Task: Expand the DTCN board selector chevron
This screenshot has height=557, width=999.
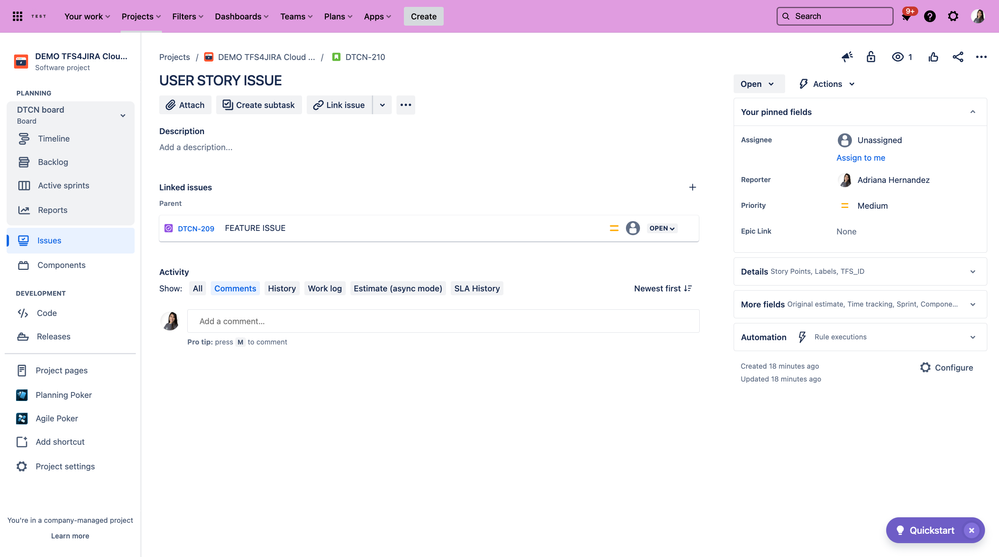Action: tap(123, 115)
